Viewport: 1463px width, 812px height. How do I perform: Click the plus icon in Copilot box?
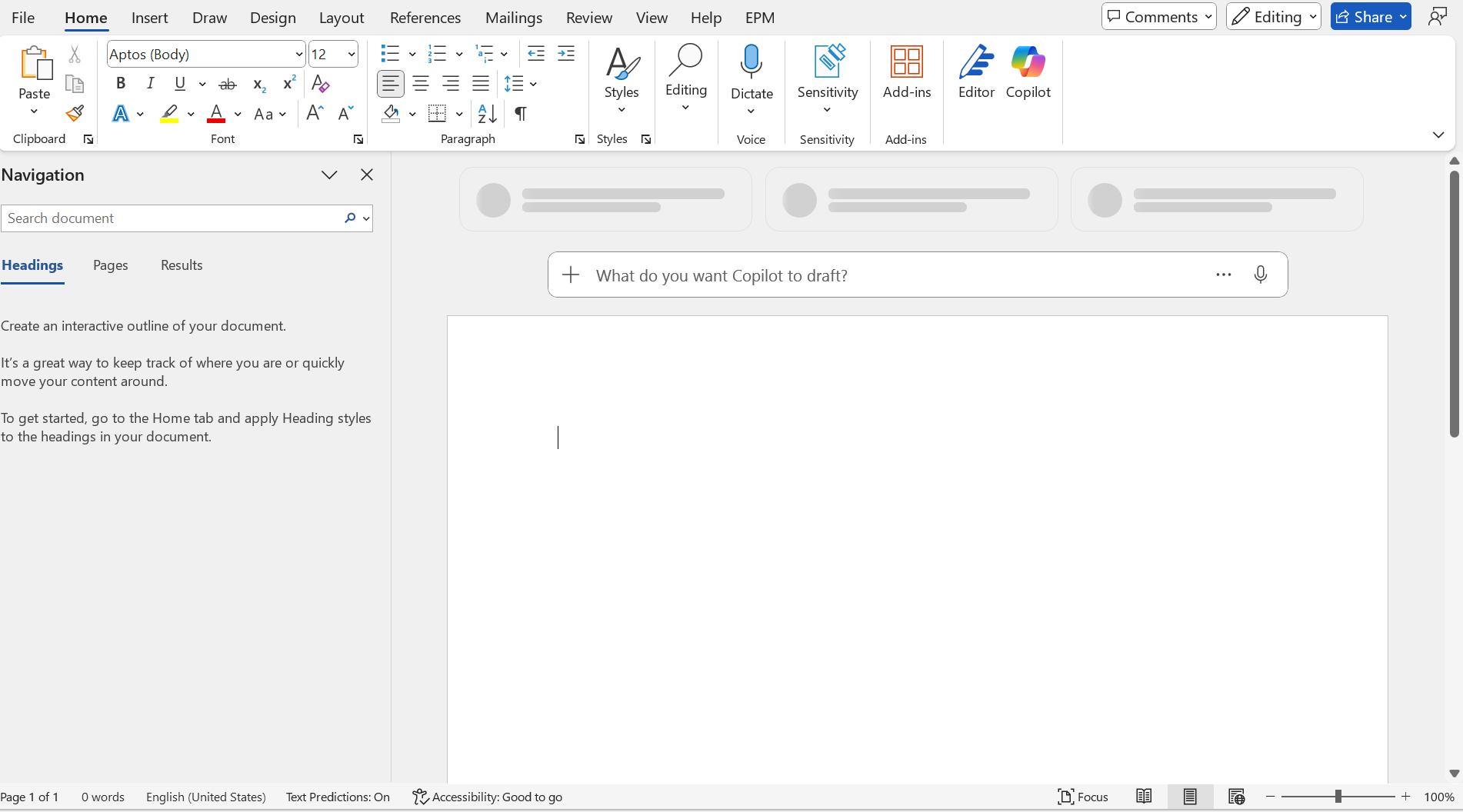571,275
